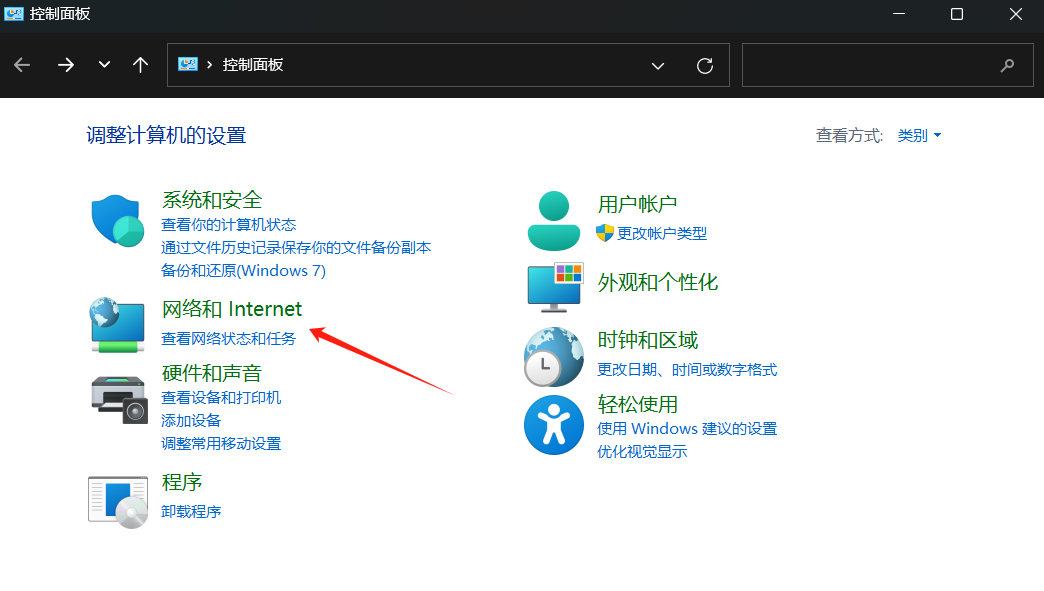
Task: Open 更改日期、时间或数字格式 link
Action: tap(686, 369)
